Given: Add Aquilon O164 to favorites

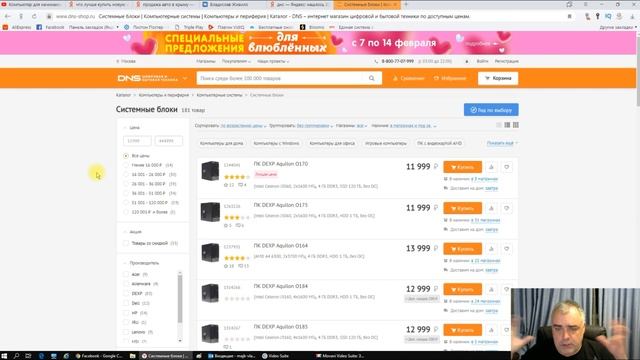Looking at the screenshot, I should [507, 249].
